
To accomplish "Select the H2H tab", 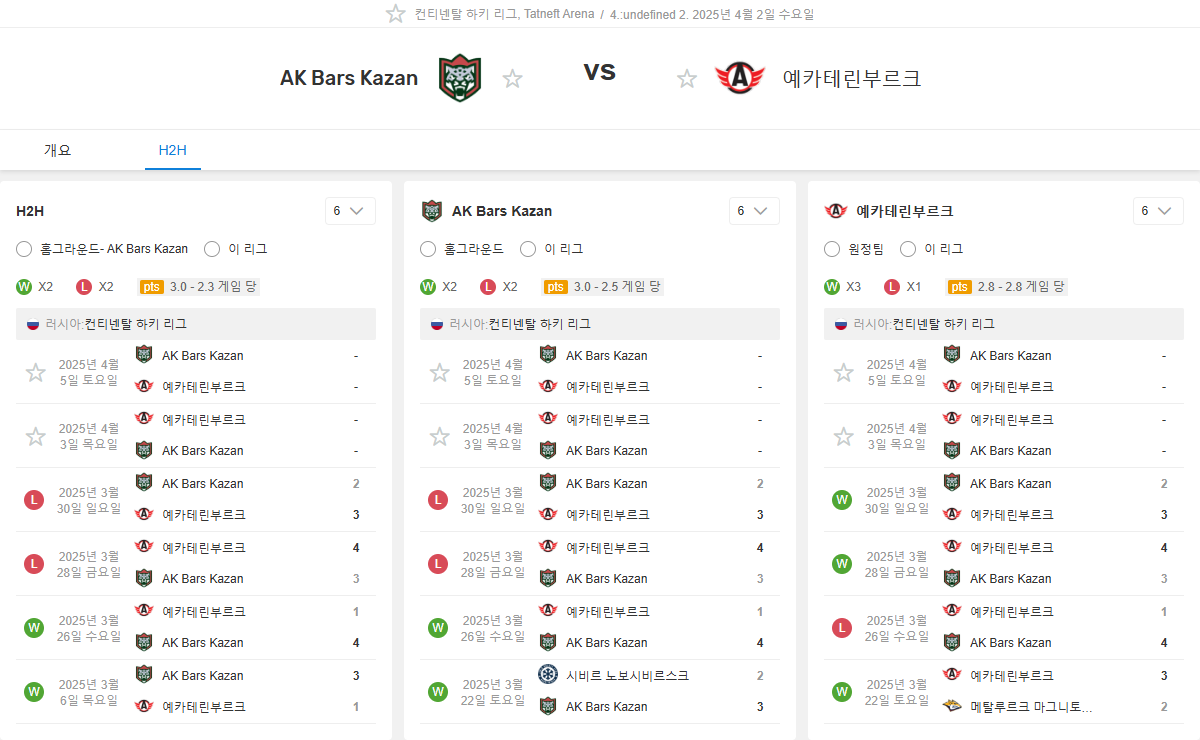I will coord(173,150).
